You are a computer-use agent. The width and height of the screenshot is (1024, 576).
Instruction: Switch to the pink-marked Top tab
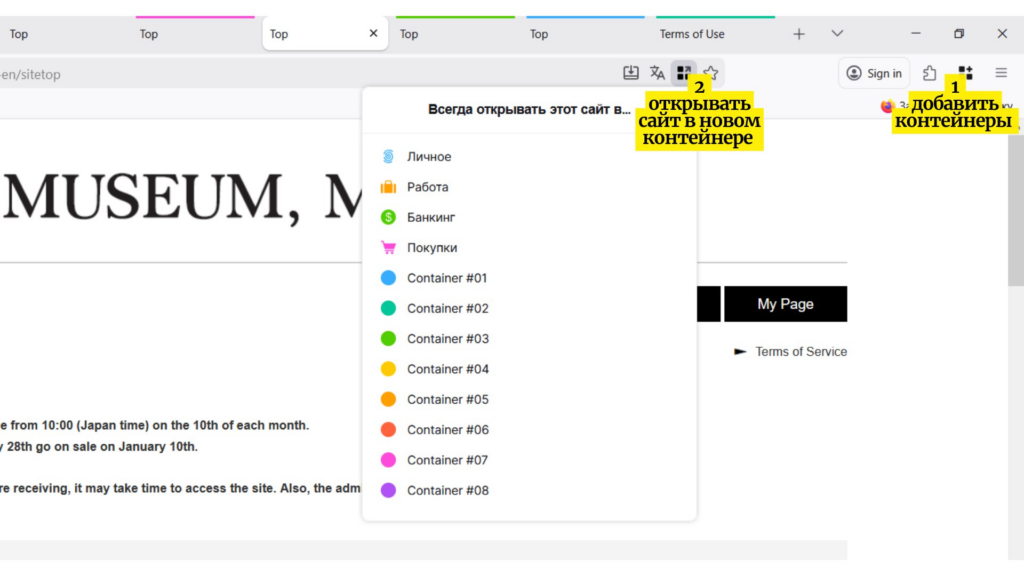(195, 34)
